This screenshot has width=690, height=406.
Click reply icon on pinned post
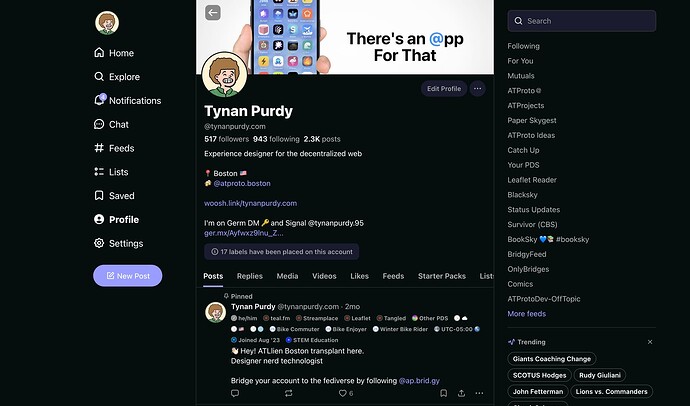(x=235, y=393)
